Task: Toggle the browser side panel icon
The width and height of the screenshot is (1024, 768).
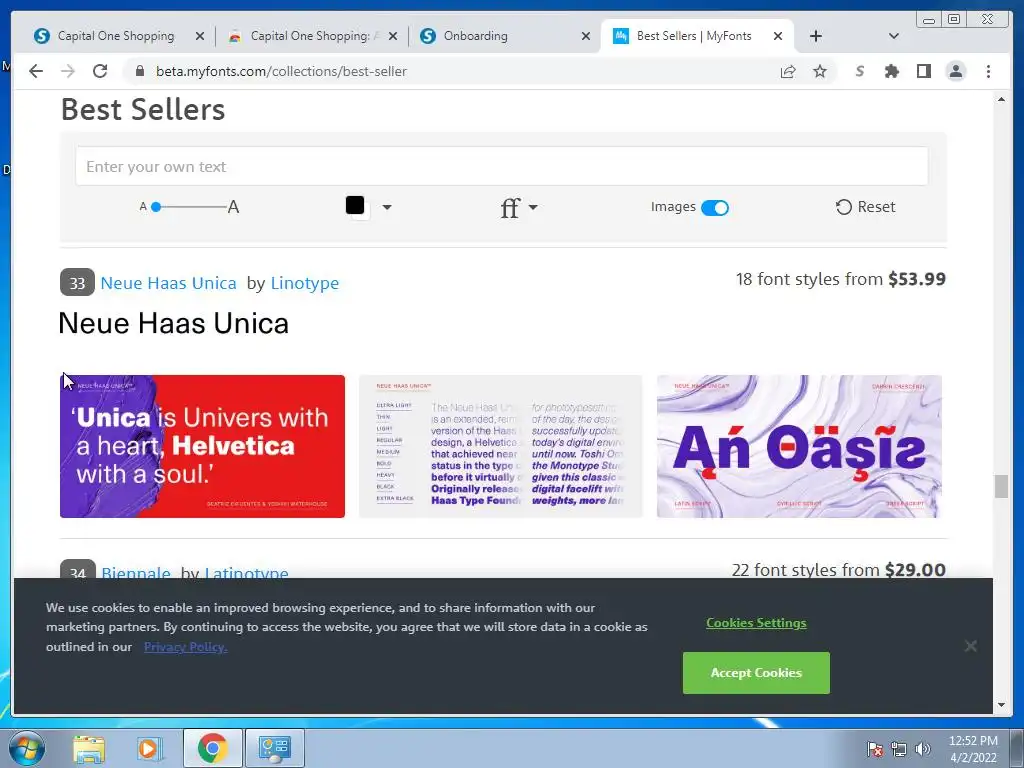Action: click(x=923, y=71)
